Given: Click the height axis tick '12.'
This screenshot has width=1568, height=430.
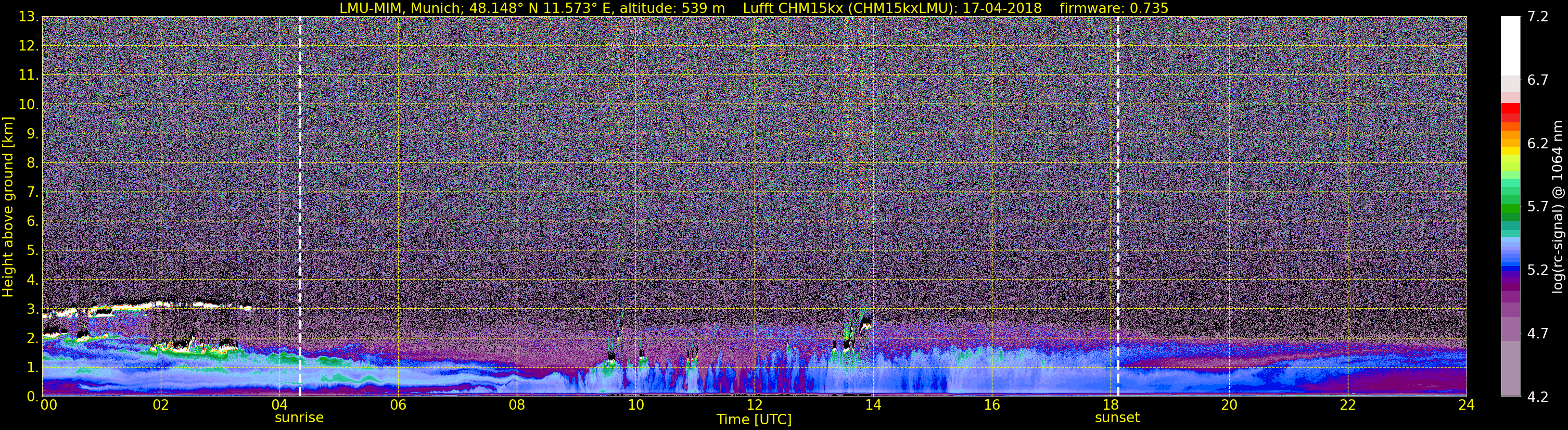Looking at the screenshot, I should (29, 46).
